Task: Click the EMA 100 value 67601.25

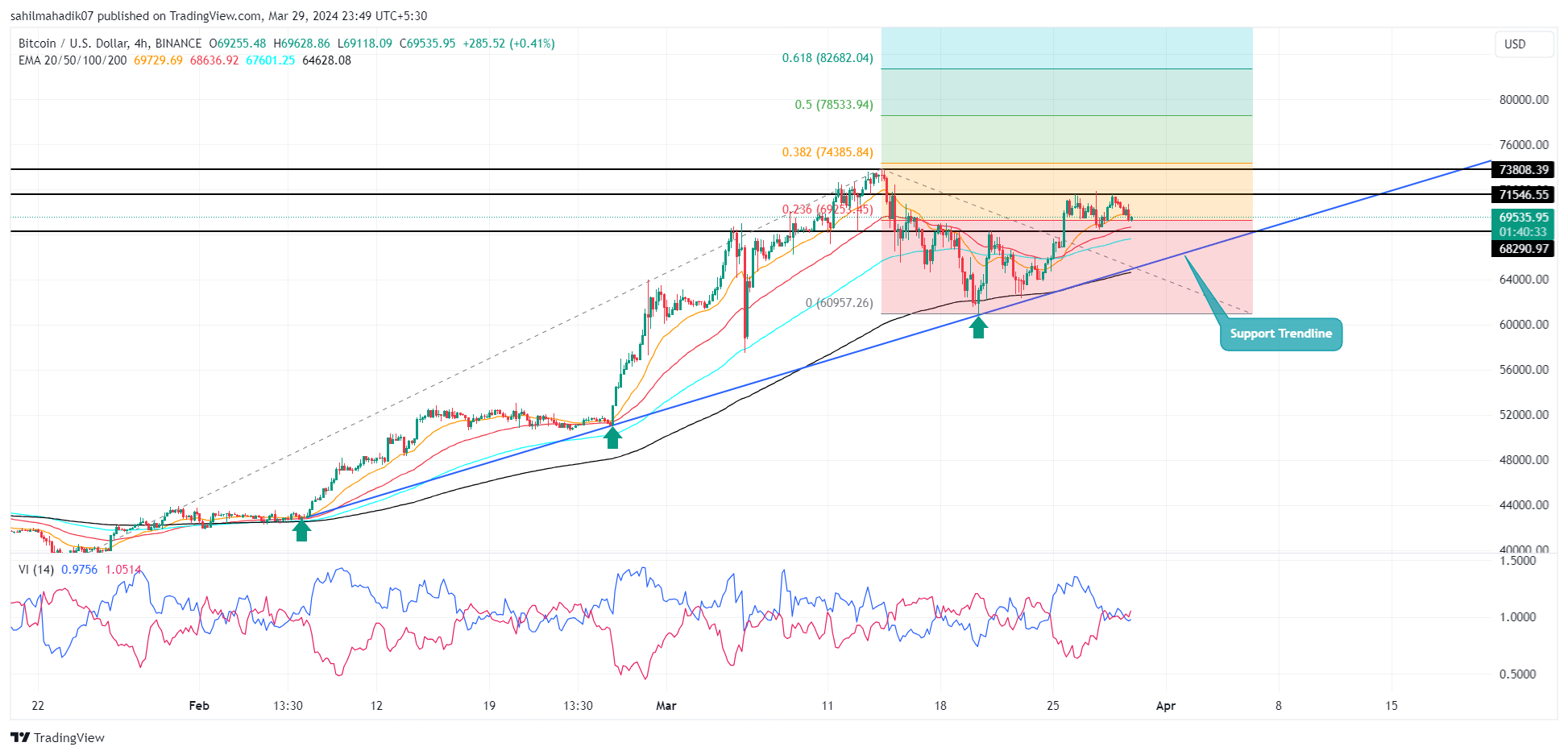Action: [270, 60]
